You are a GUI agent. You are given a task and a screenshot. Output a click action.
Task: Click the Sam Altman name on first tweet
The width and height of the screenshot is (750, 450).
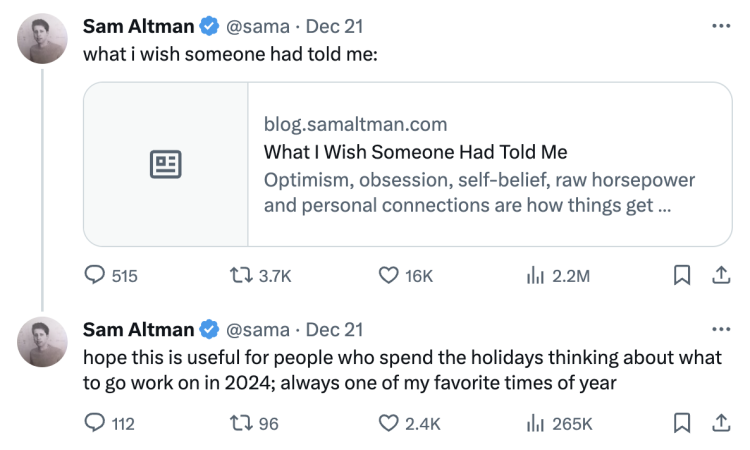tap(140, 25)
